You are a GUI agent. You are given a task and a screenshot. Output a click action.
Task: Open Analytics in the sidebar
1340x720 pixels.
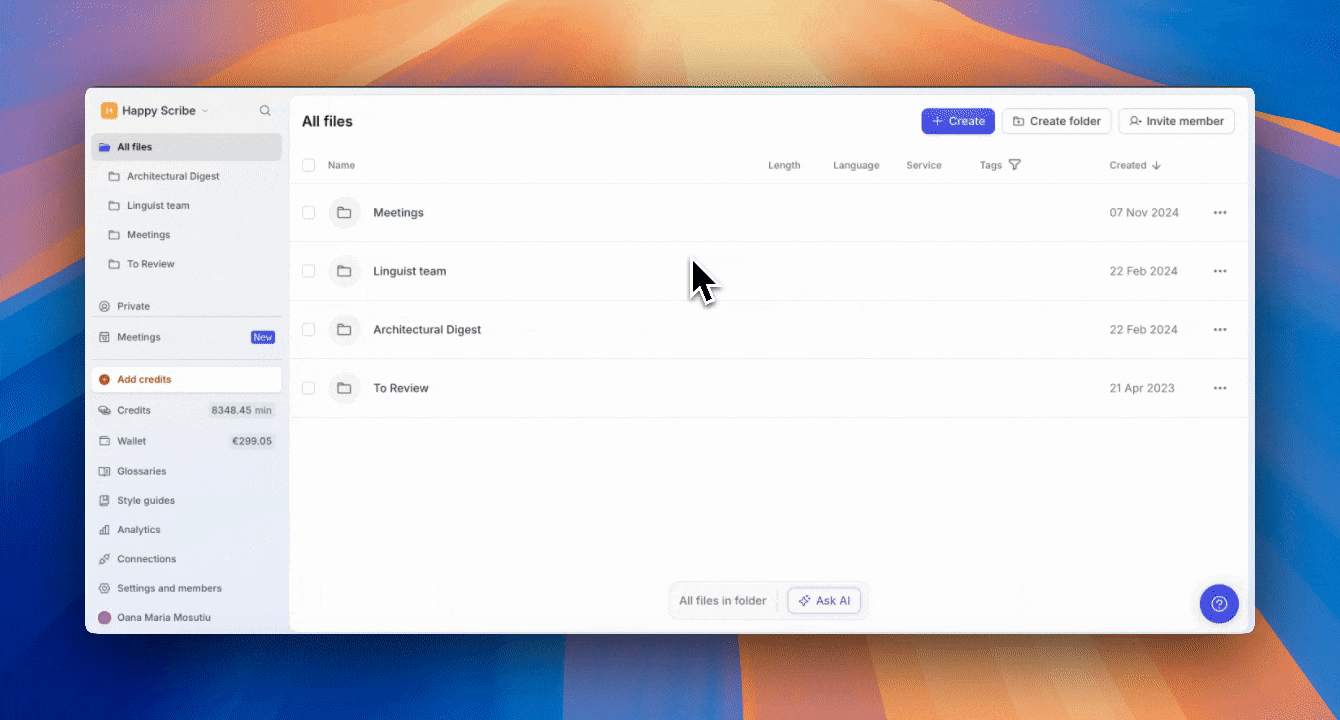(x=138, y=530)
